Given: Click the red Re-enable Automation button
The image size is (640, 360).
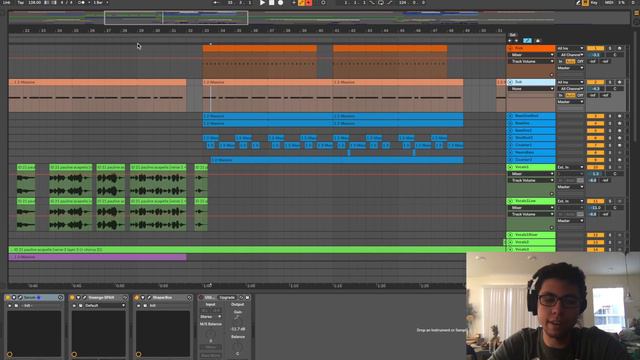Looking at the screenshot, I should [x=309, y=2].
